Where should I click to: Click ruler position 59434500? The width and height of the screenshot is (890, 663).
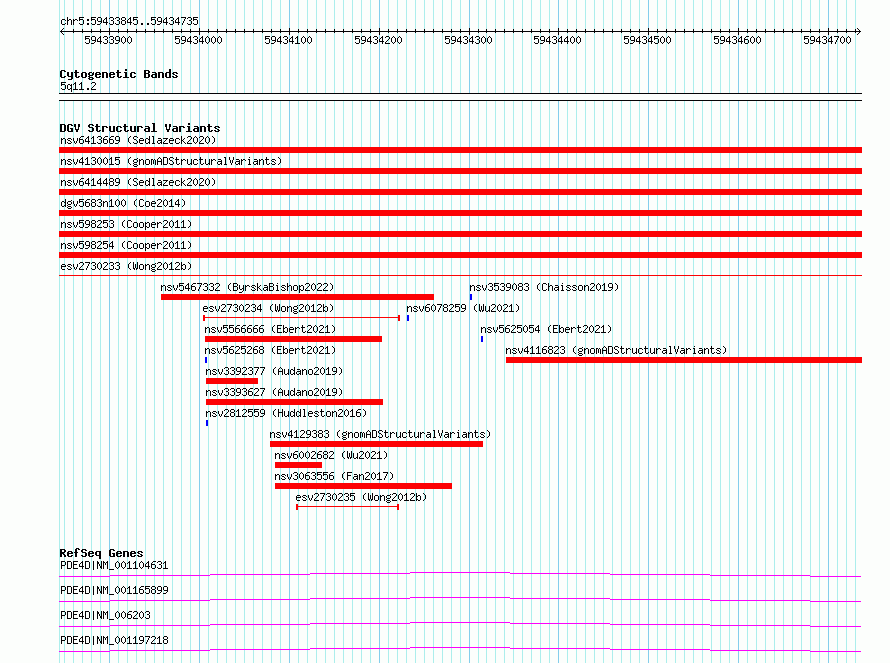click(647, 40)
